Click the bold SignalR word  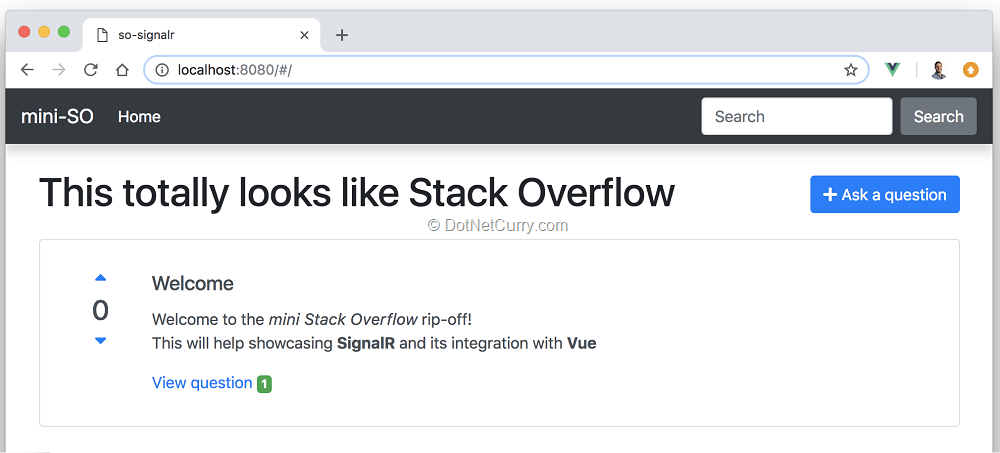(x=366, y=344)
